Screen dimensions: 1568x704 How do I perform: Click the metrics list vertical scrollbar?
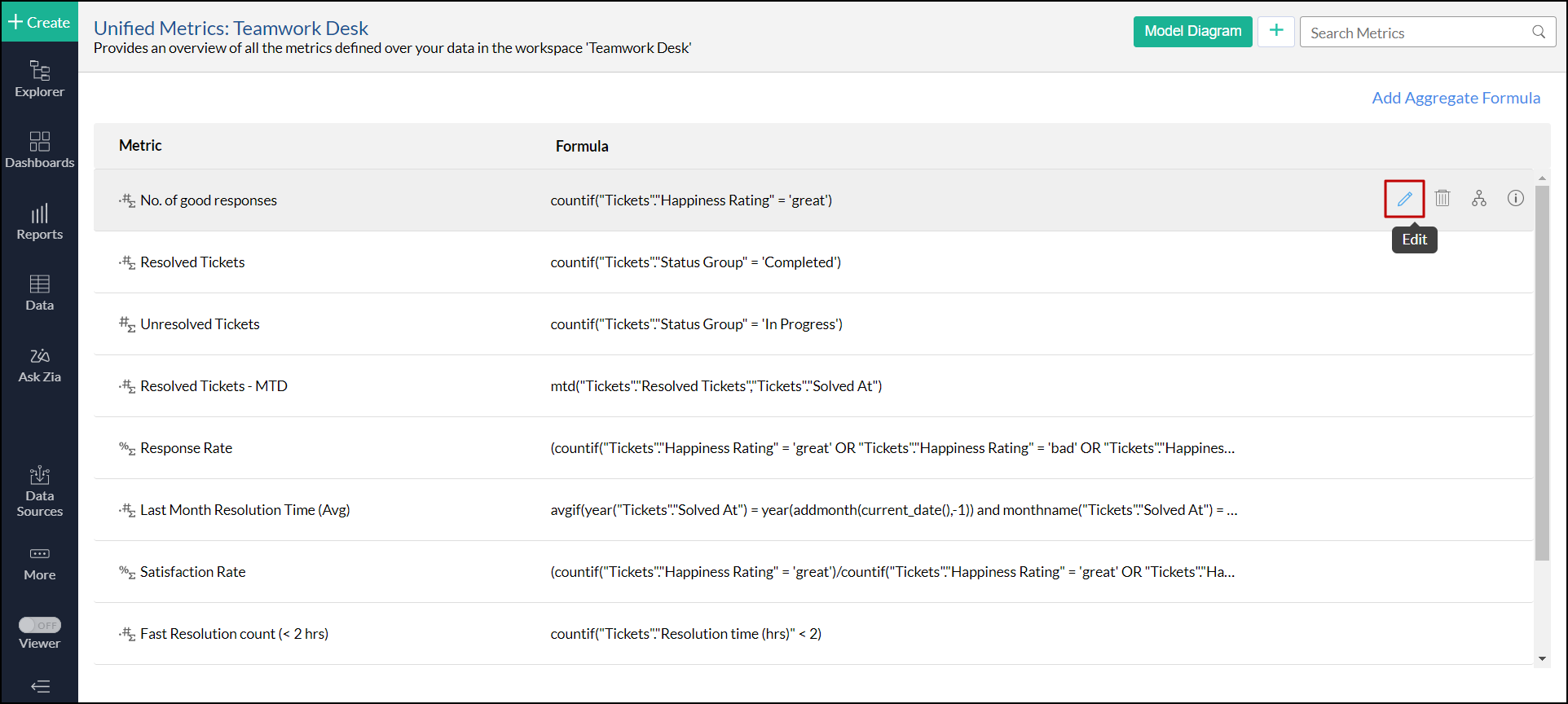coord(1542,373)
